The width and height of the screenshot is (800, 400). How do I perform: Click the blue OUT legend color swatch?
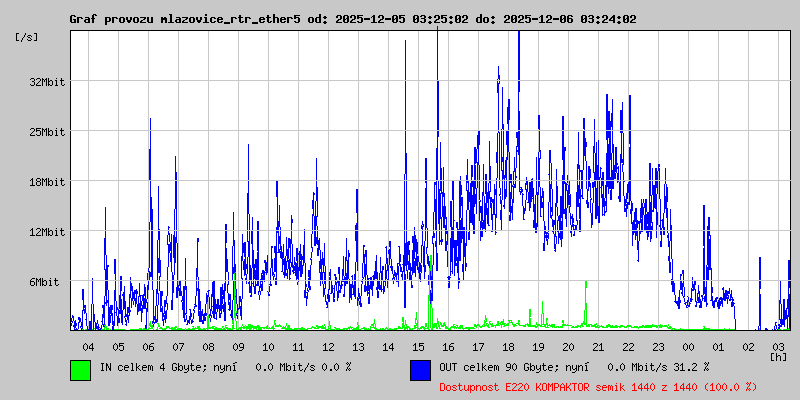[x=420, y=370]
